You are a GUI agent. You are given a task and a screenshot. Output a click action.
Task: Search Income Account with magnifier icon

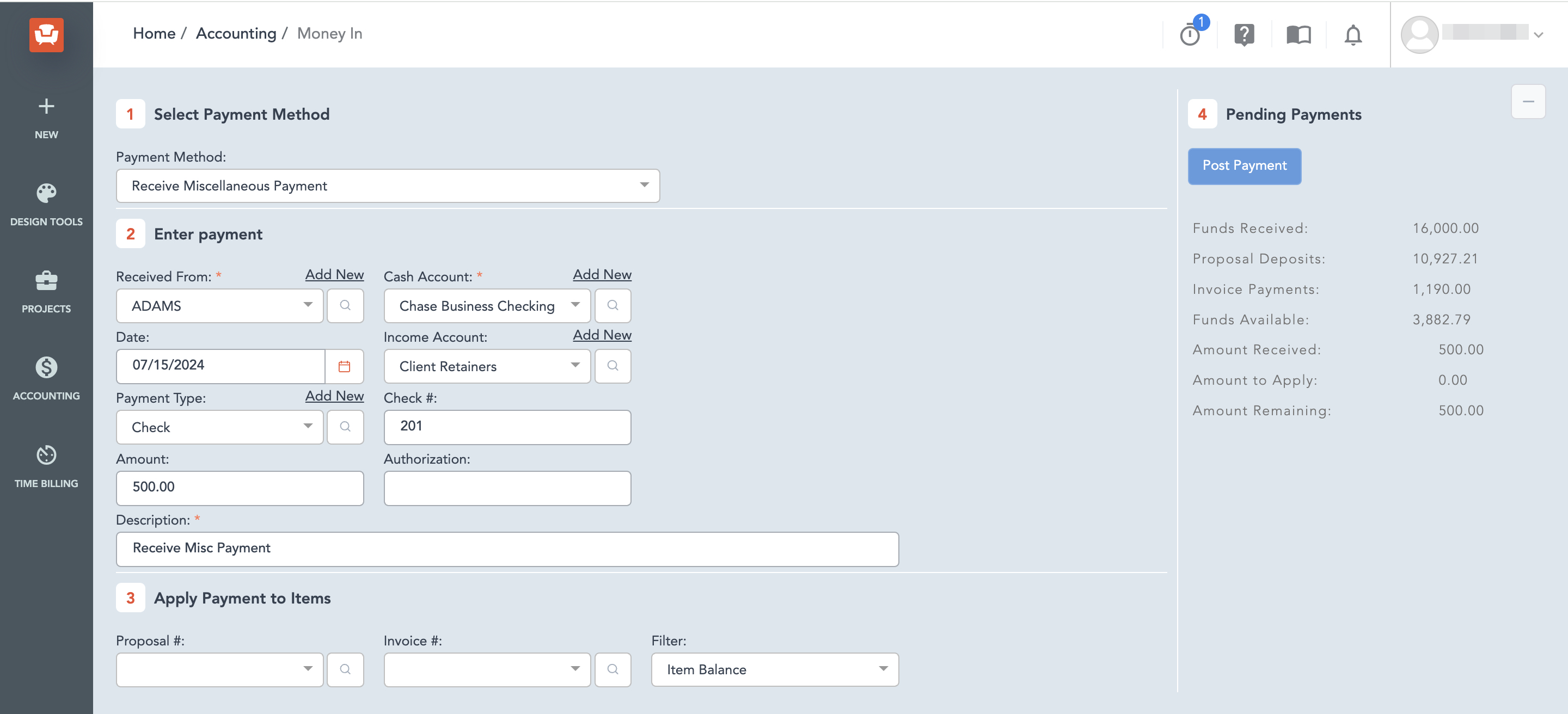(x=612, y=366)
